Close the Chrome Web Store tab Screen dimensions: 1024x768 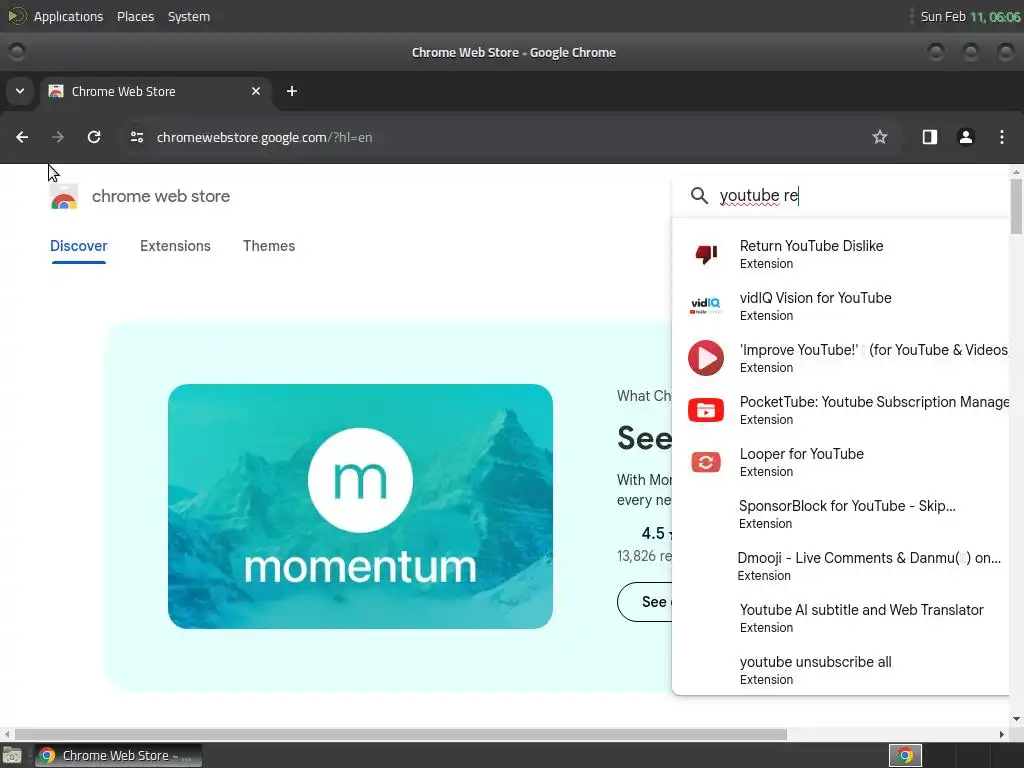256,91
